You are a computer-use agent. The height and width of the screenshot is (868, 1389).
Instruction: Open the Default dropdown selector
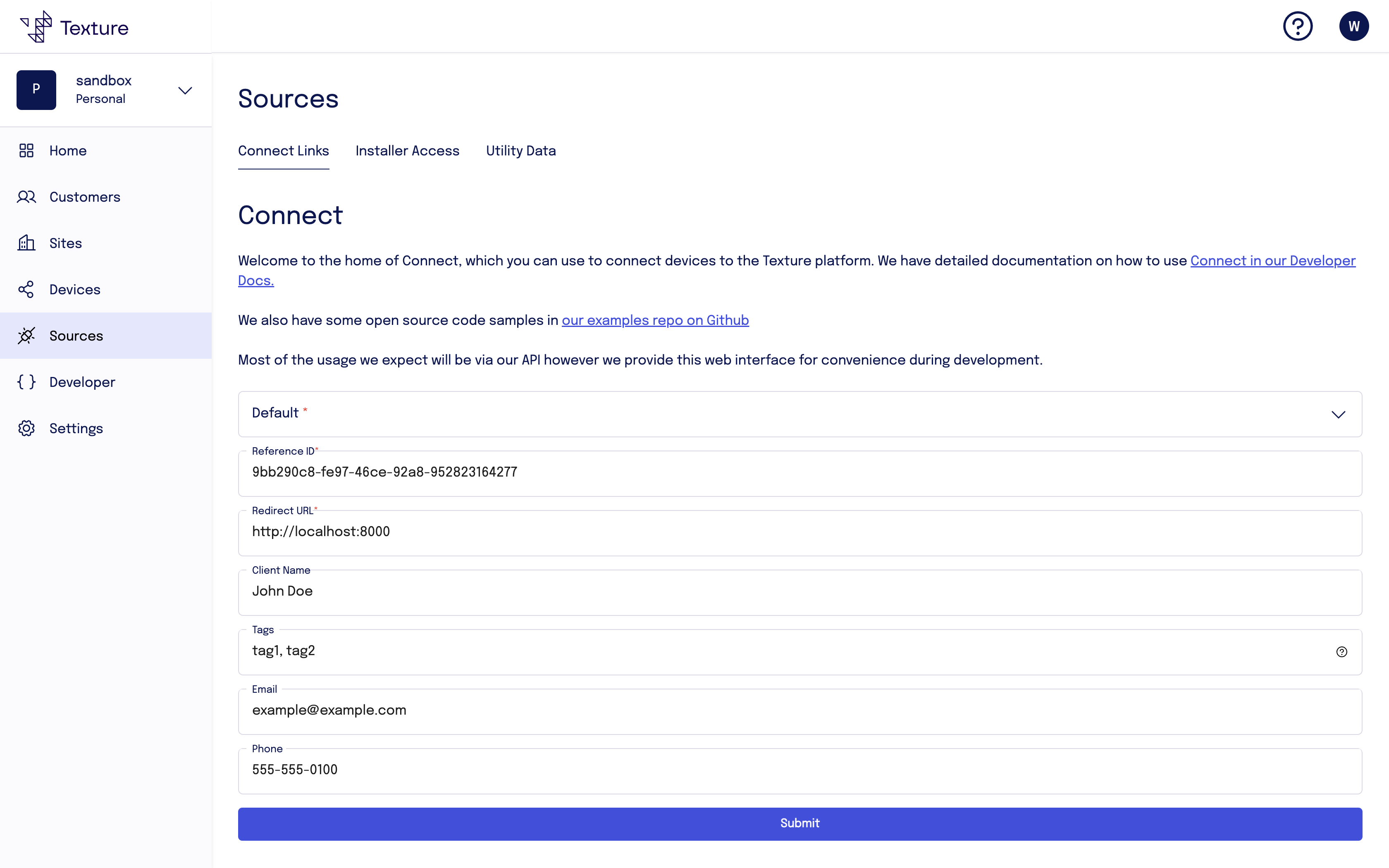pos(800,414)
